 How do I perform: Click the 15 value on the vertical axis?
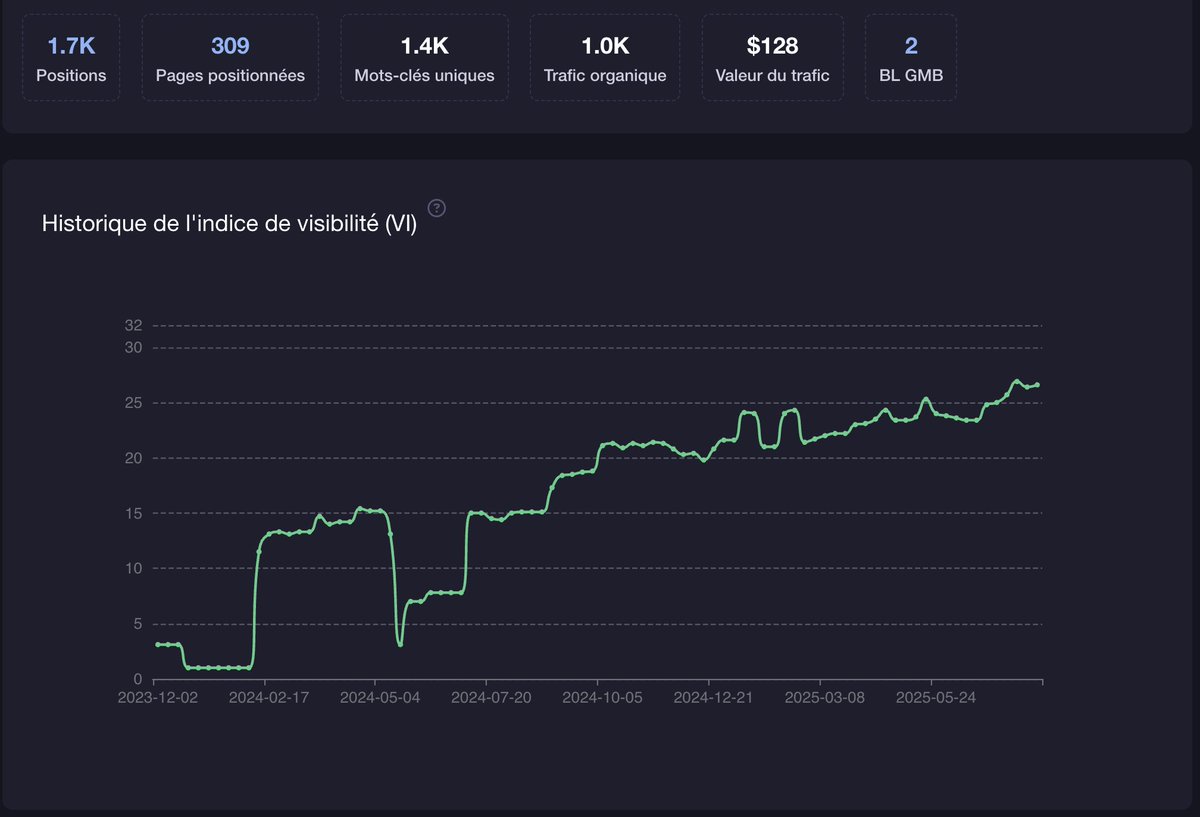134,514
